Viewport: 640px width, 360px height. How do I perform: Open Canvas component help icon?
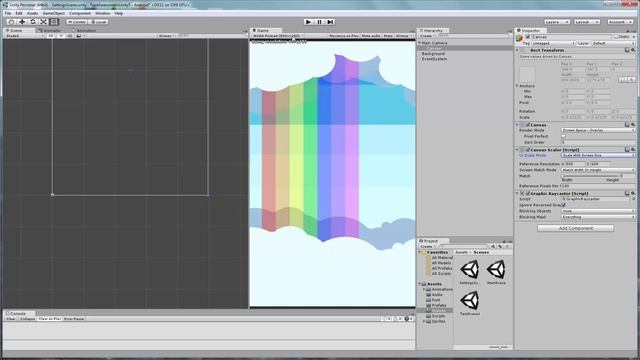(x=627, y=124)
